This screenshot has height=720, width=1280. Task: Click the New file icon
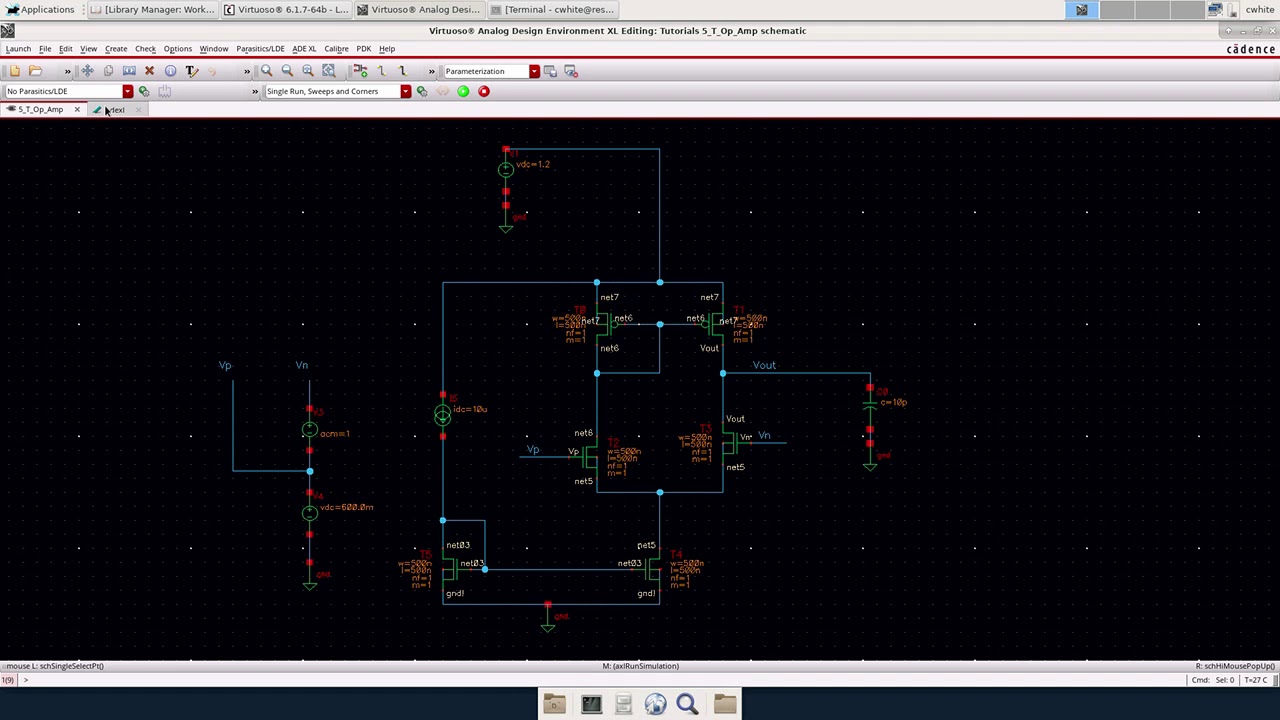pos(14,71)
